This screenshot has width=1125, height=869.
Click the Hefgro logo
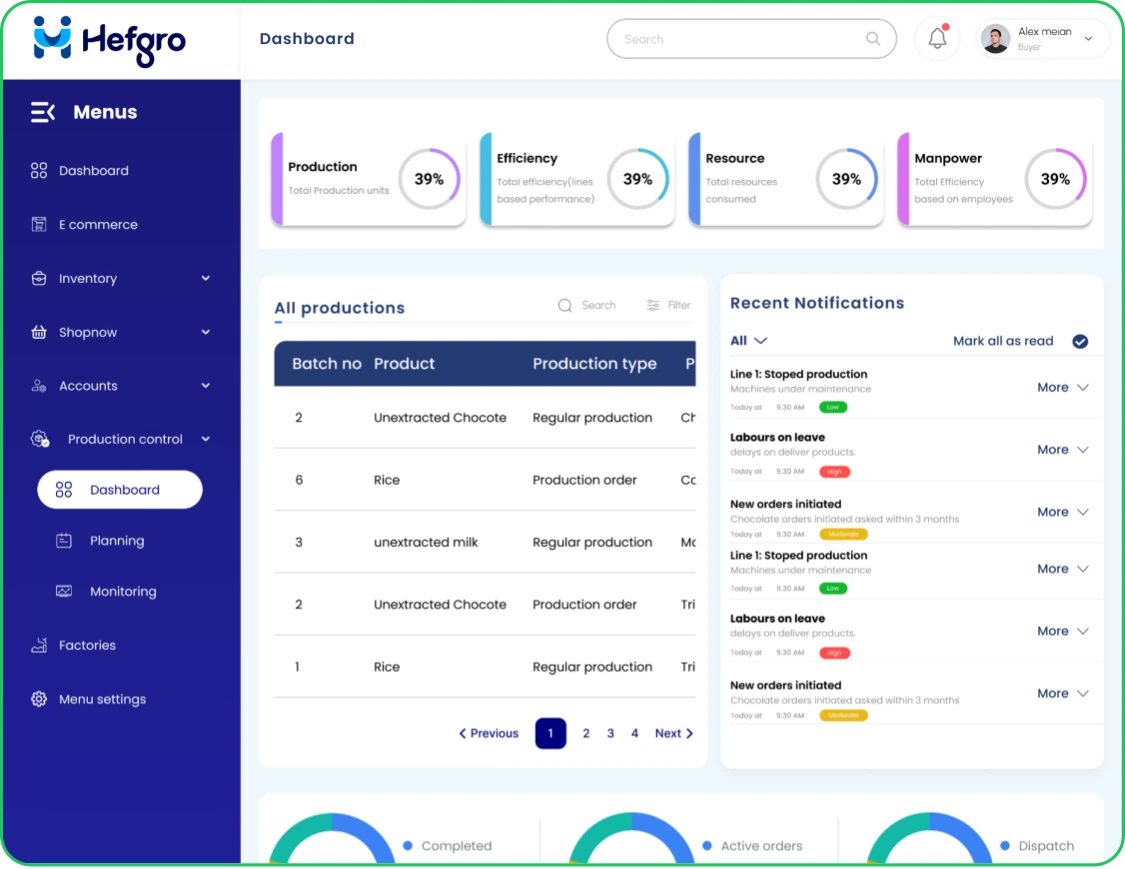pos(110,40)
